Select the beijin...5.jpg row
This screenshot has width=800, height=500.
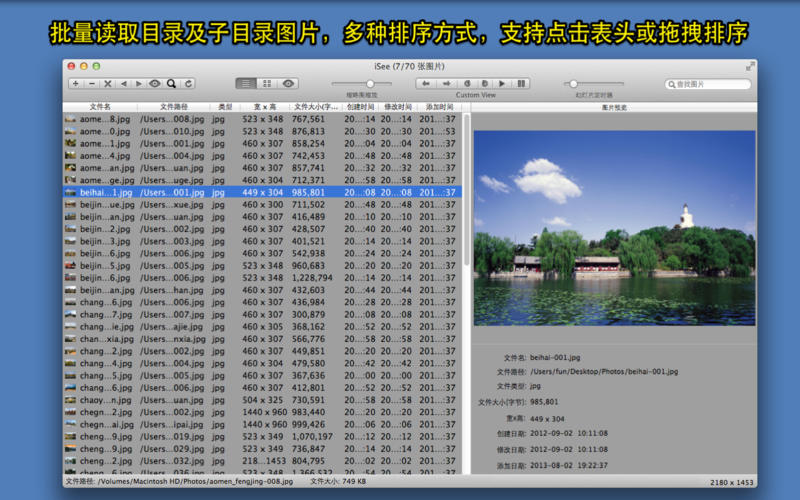[x=262, y=266]
